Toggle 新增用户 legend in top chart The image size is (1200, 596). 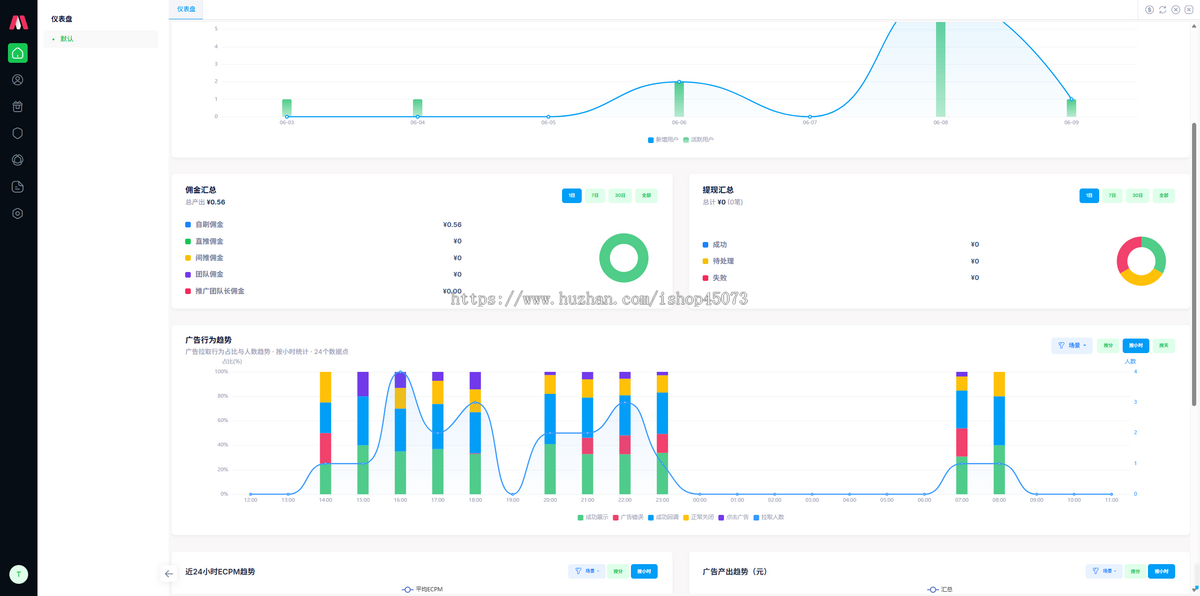662,140
